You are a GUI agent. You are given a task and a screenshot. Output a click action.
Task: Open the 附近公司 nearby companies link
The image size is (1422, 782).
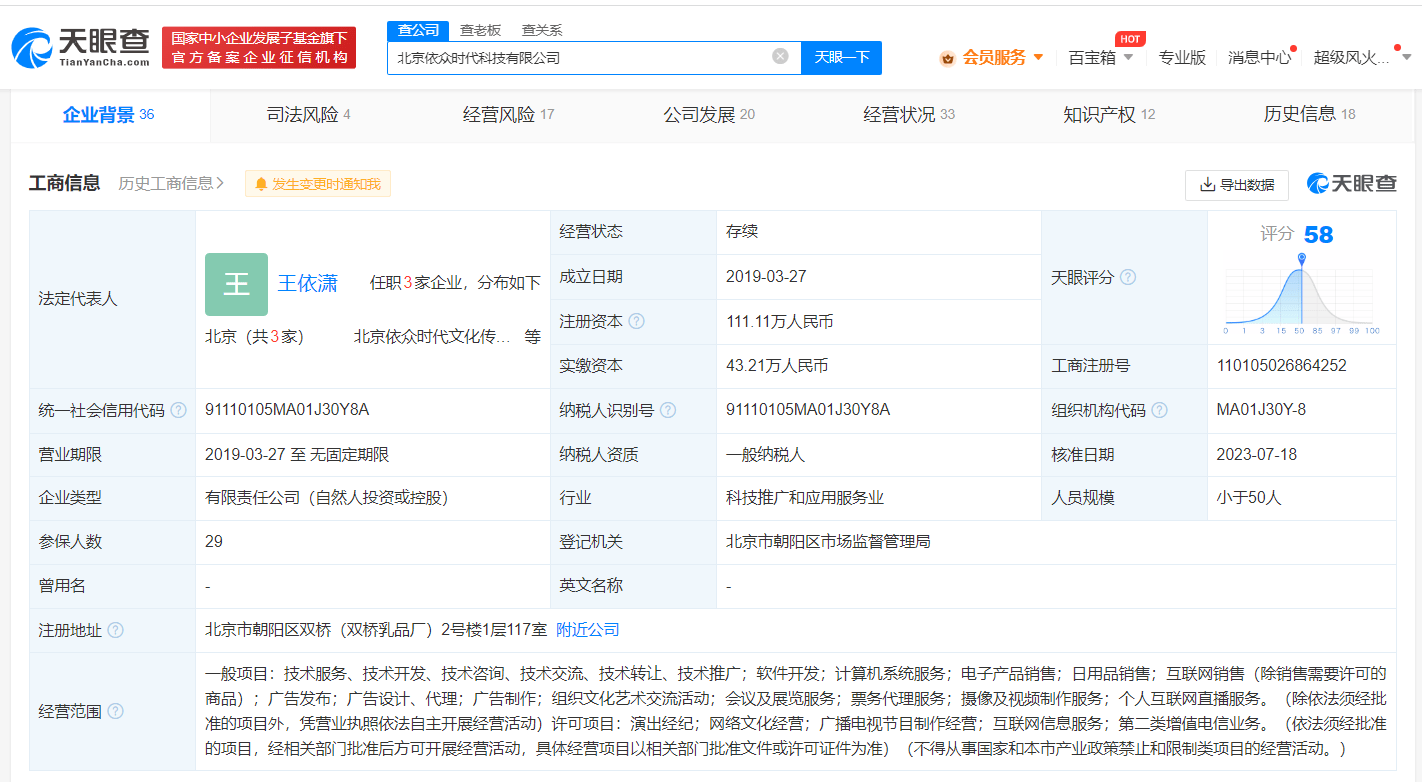click(x=587, y=630)
